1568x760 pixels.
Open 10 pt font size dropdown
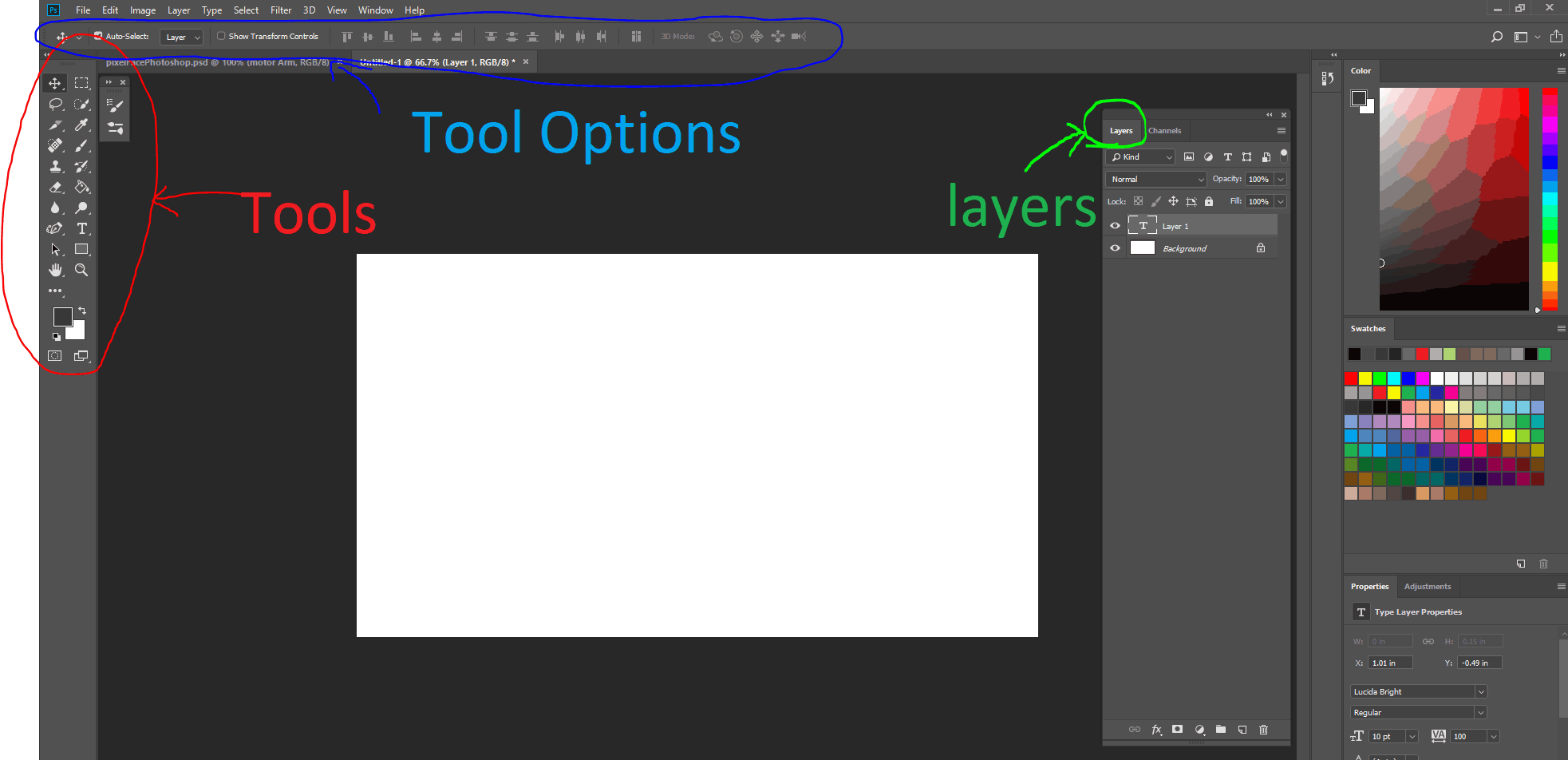click(x=1412, y=736)
